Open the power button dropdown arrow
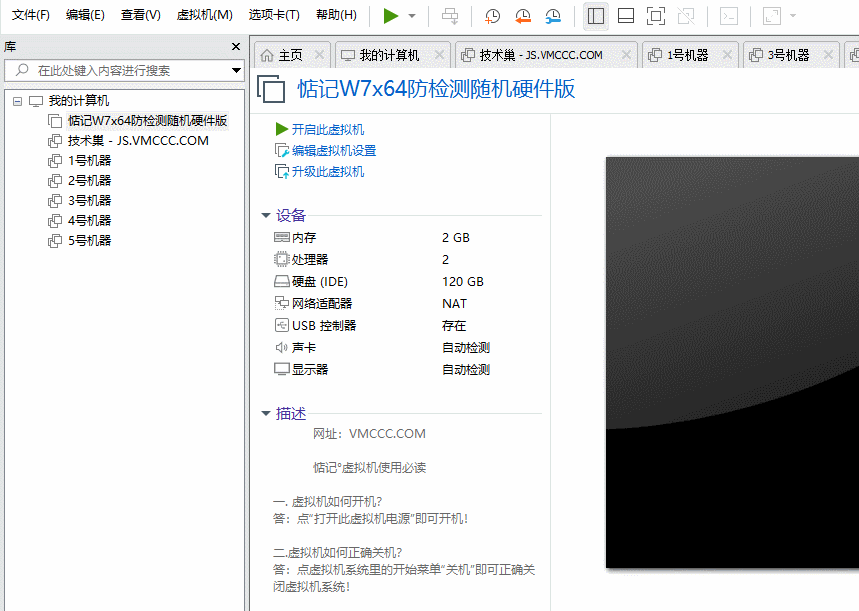This screenshot has width=859, height=611. (410, 16)
